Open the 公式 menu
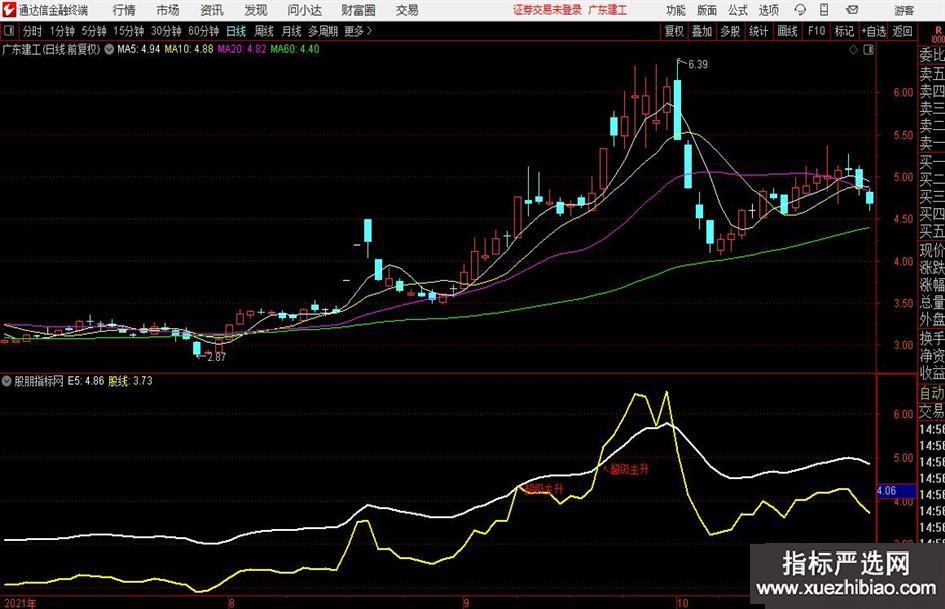This screenshot has height=609, width=945. 737,10
